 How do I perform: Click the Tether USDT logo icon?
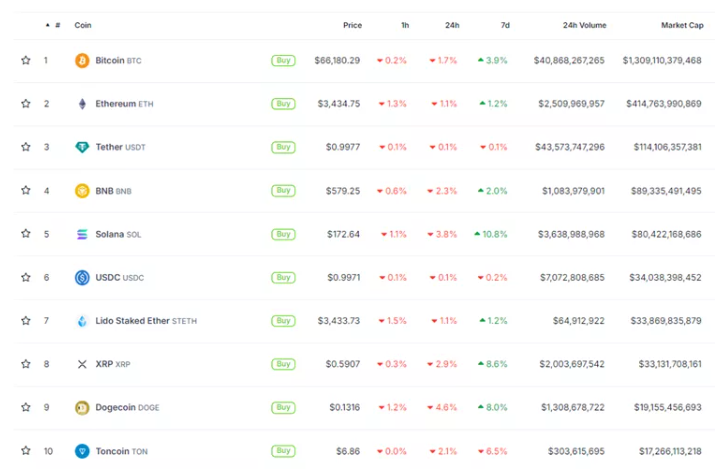[x=82, y=147]
